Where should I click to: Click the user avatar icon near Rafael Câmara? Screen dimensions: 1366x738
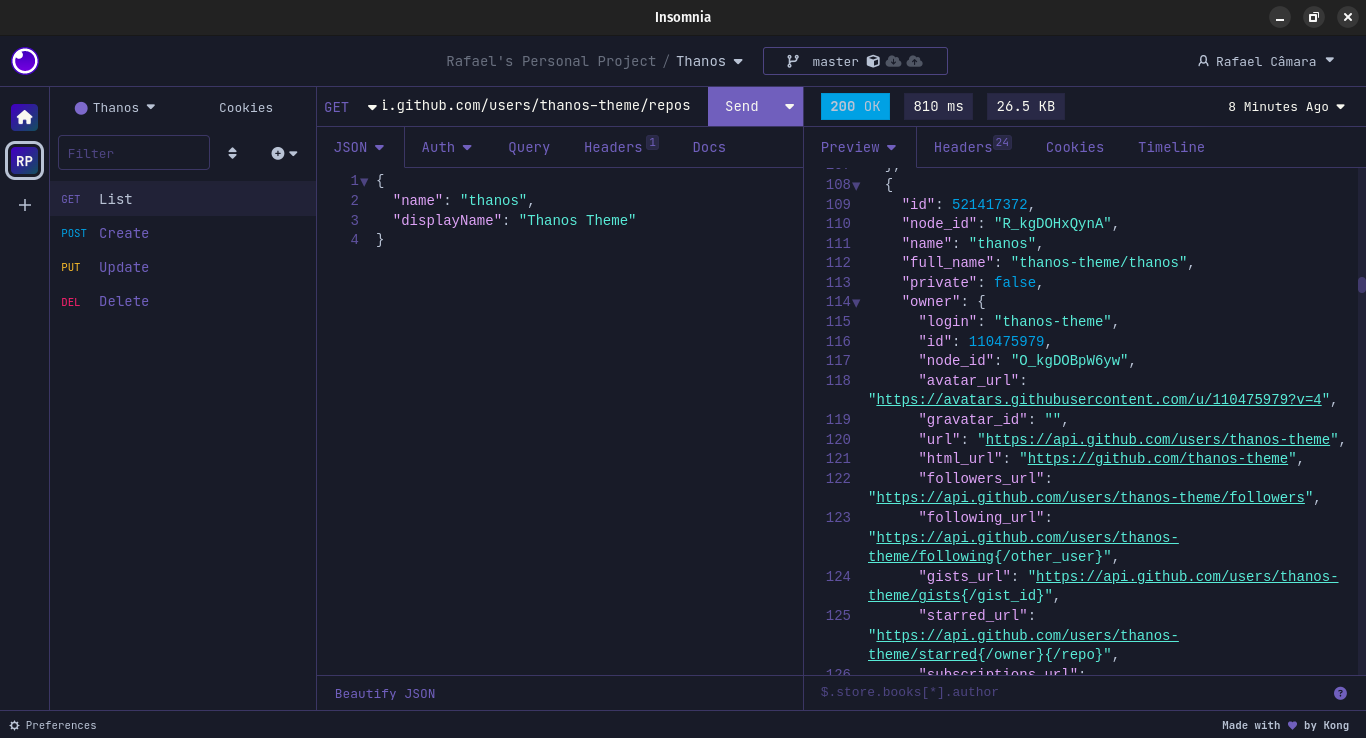pos(1203,61)
